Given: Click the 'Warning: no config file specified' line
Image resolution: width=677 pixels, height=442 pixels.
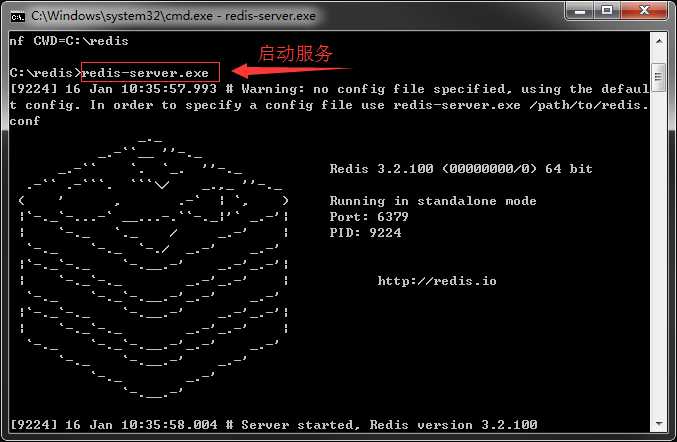Looking at the screenshot, I should (x=329, y=89).
